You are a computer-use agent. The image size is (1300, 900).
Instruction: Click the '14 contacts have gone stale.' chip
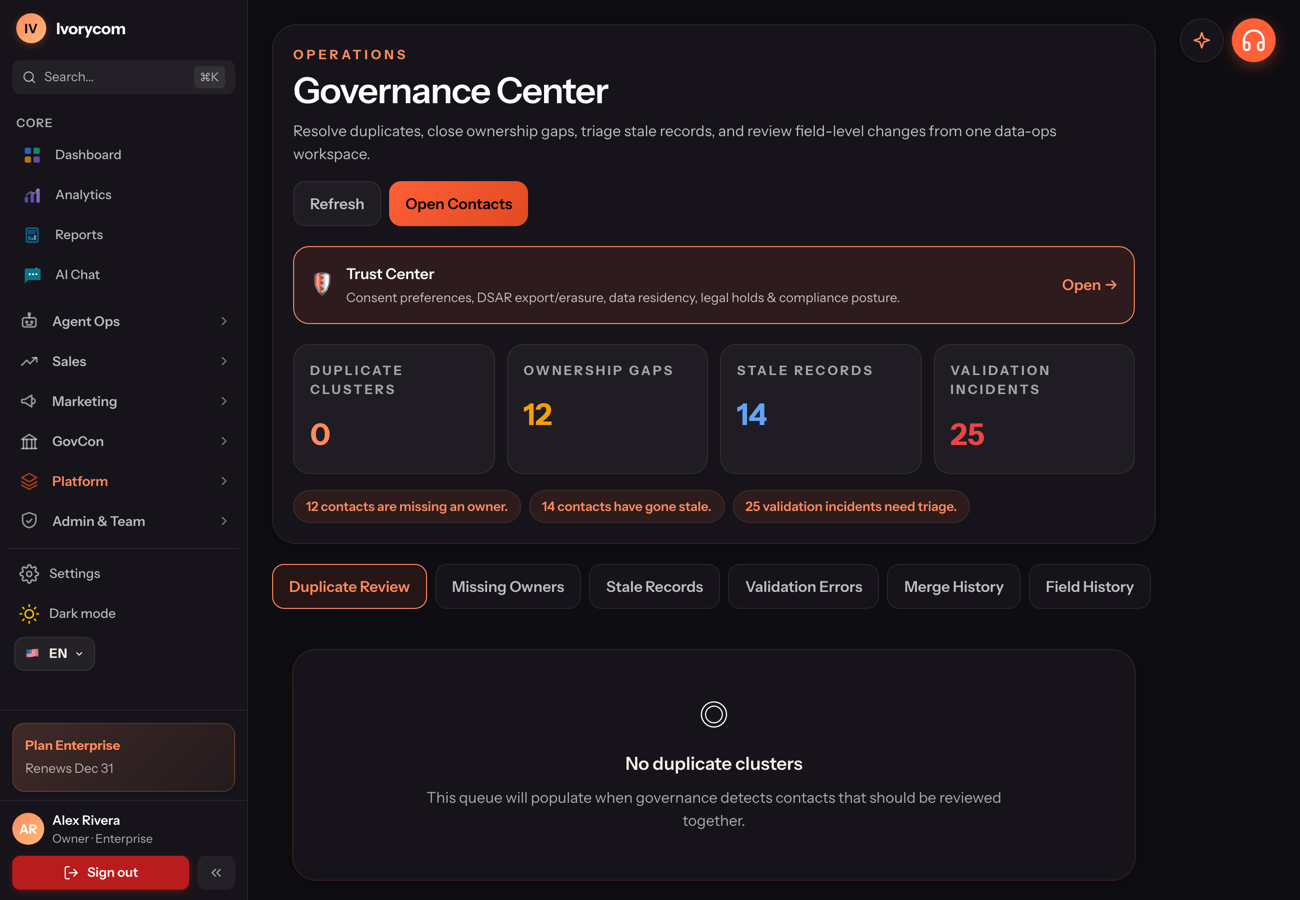627,507
